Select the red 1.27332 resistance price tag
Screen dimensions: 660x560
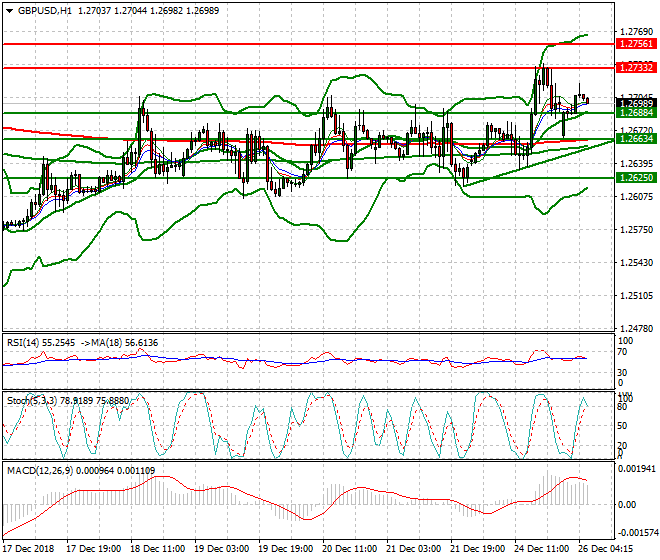coord(637,67)
